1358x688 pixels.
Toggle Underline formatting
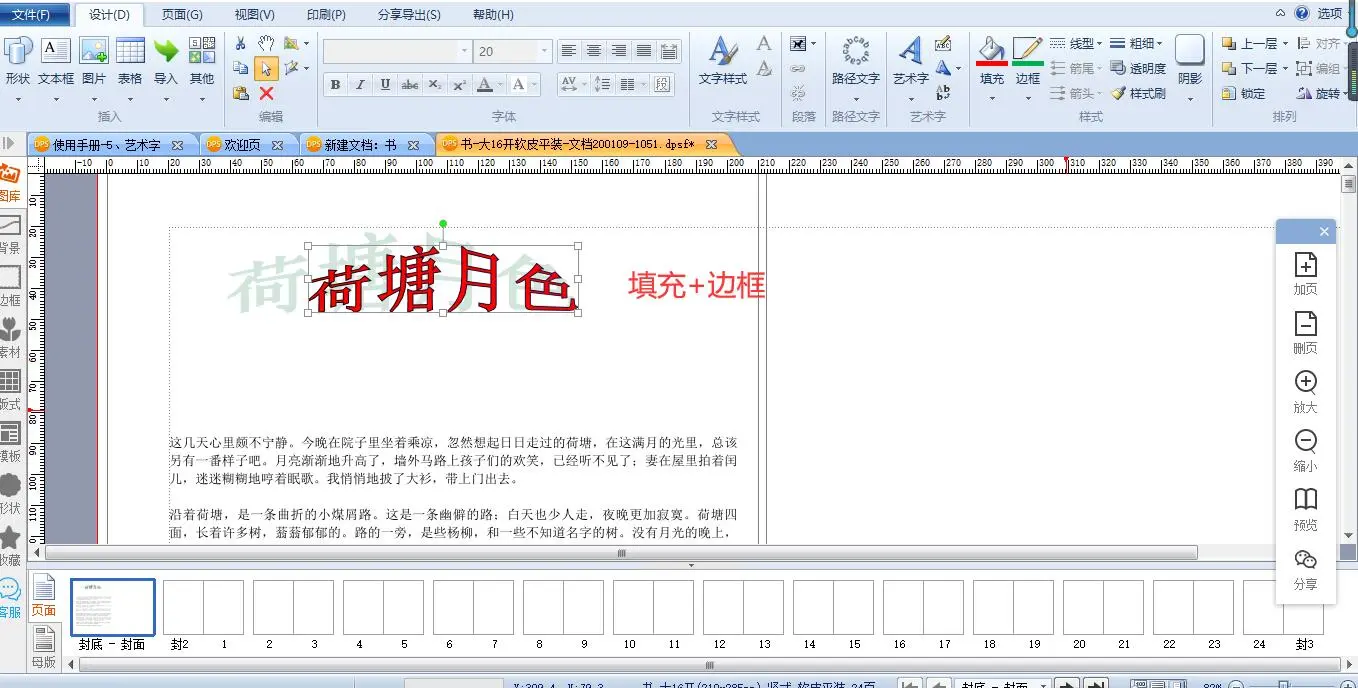(x=385, y=85)
